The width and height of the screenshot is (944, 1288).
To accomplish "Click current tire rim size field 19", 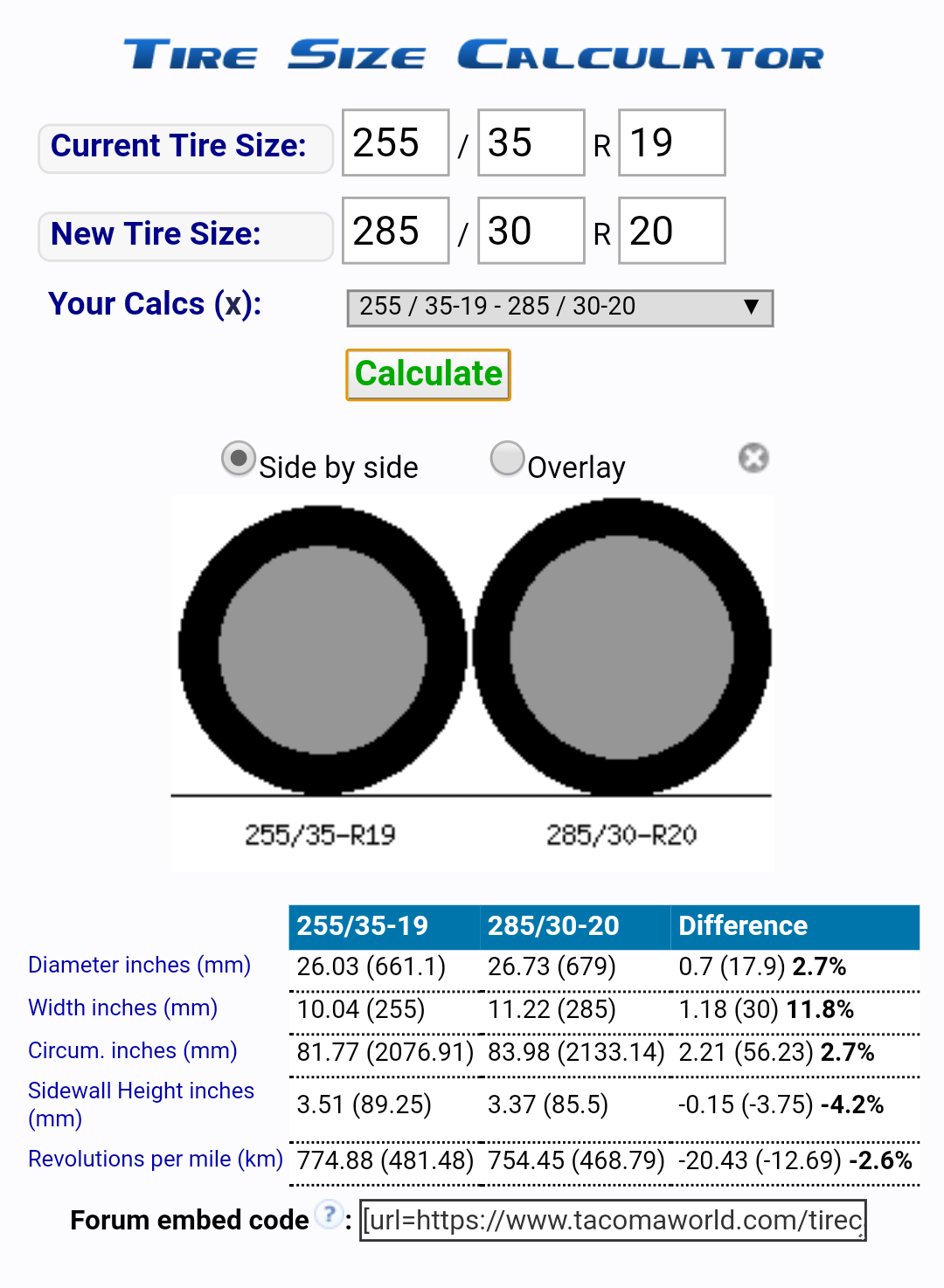I will tap(671, 143).
